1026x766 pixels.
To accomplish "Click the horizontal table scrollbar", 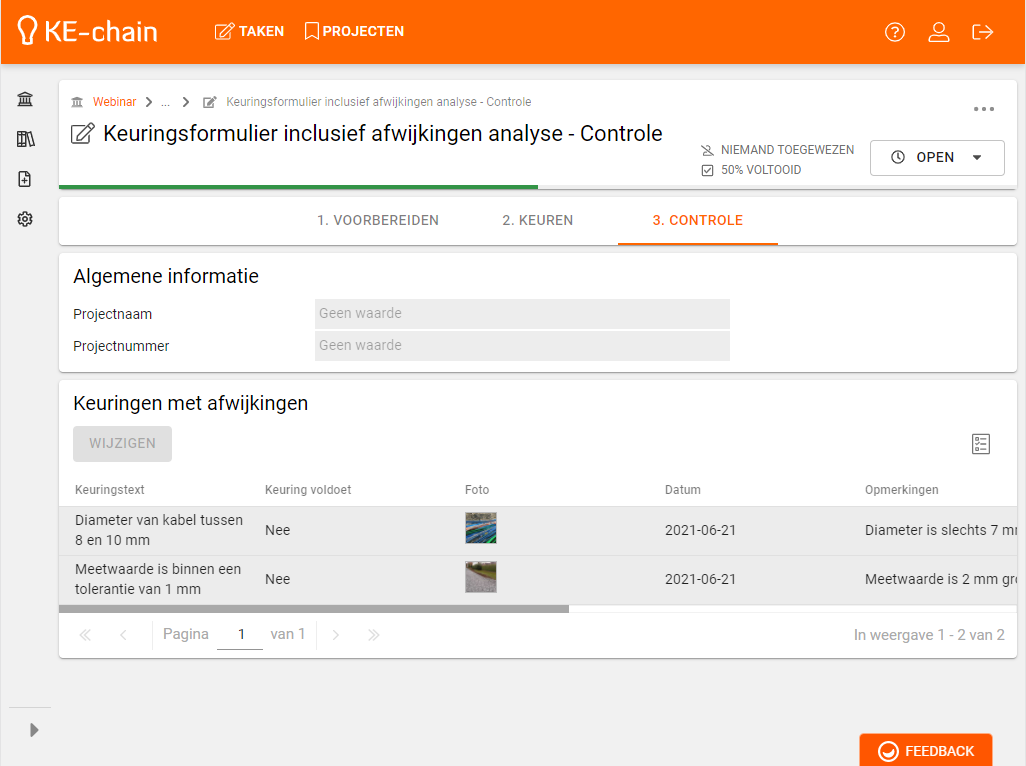I will [x=314, y=608].
